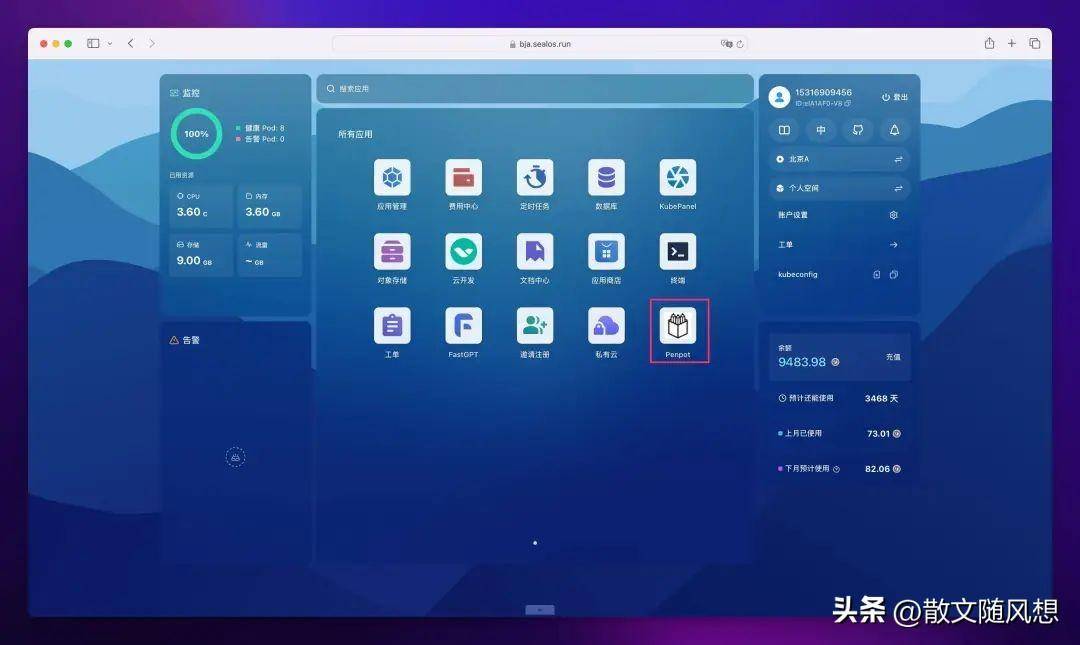Click the 3468 天 estimate value
This screenshot has height=645, width=1080.
point(882,398)
